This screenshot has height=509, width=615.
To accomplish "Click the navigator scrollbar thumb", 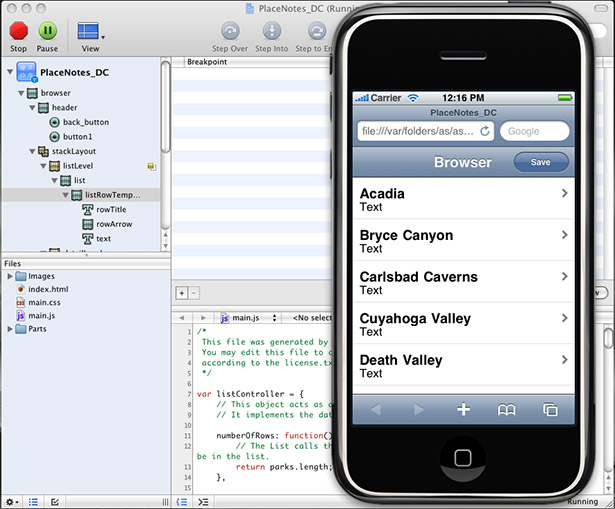I will [x=166, y=107].
